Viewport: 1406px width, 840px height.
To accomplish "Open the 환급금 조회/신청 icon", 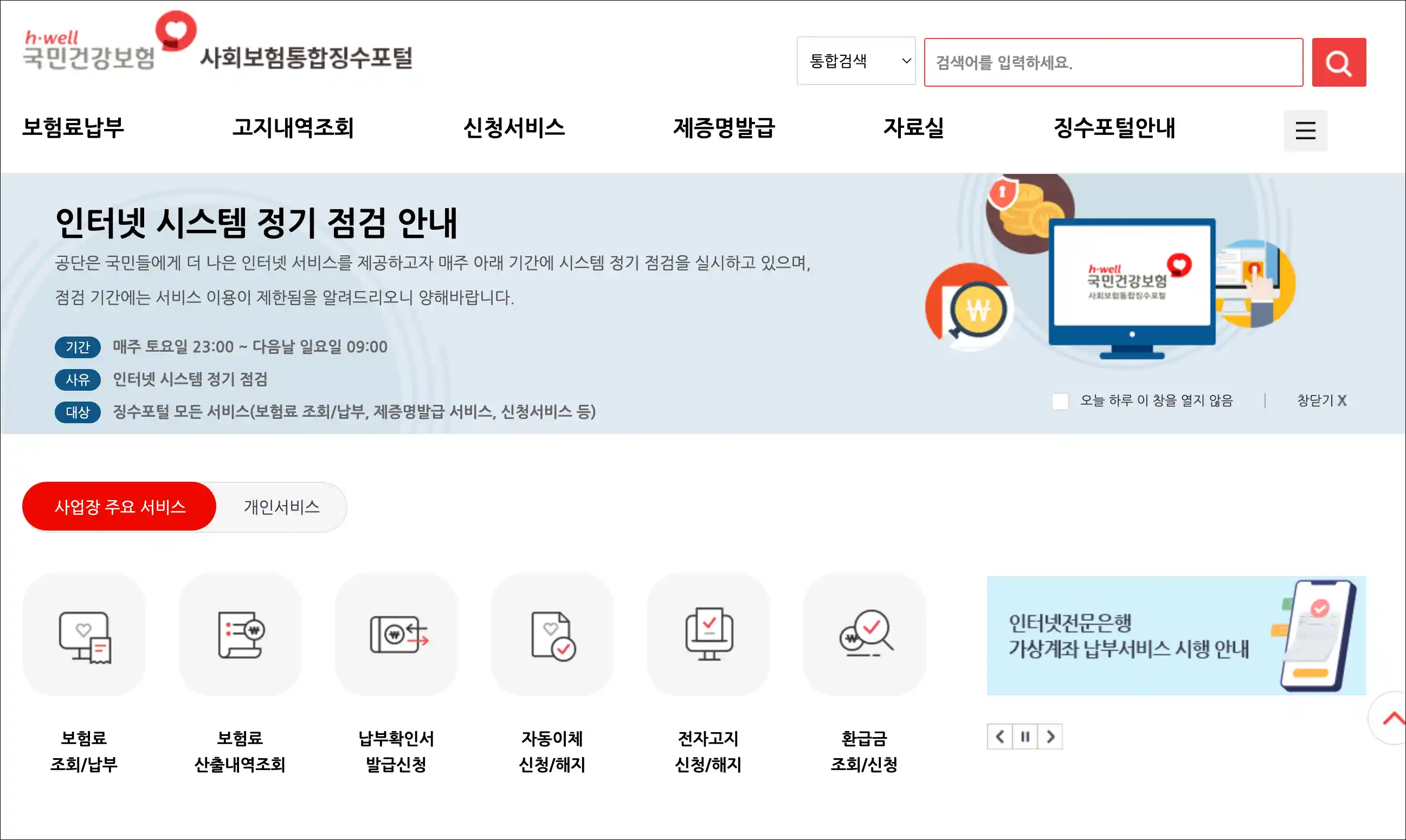I will tap(865, 635).
